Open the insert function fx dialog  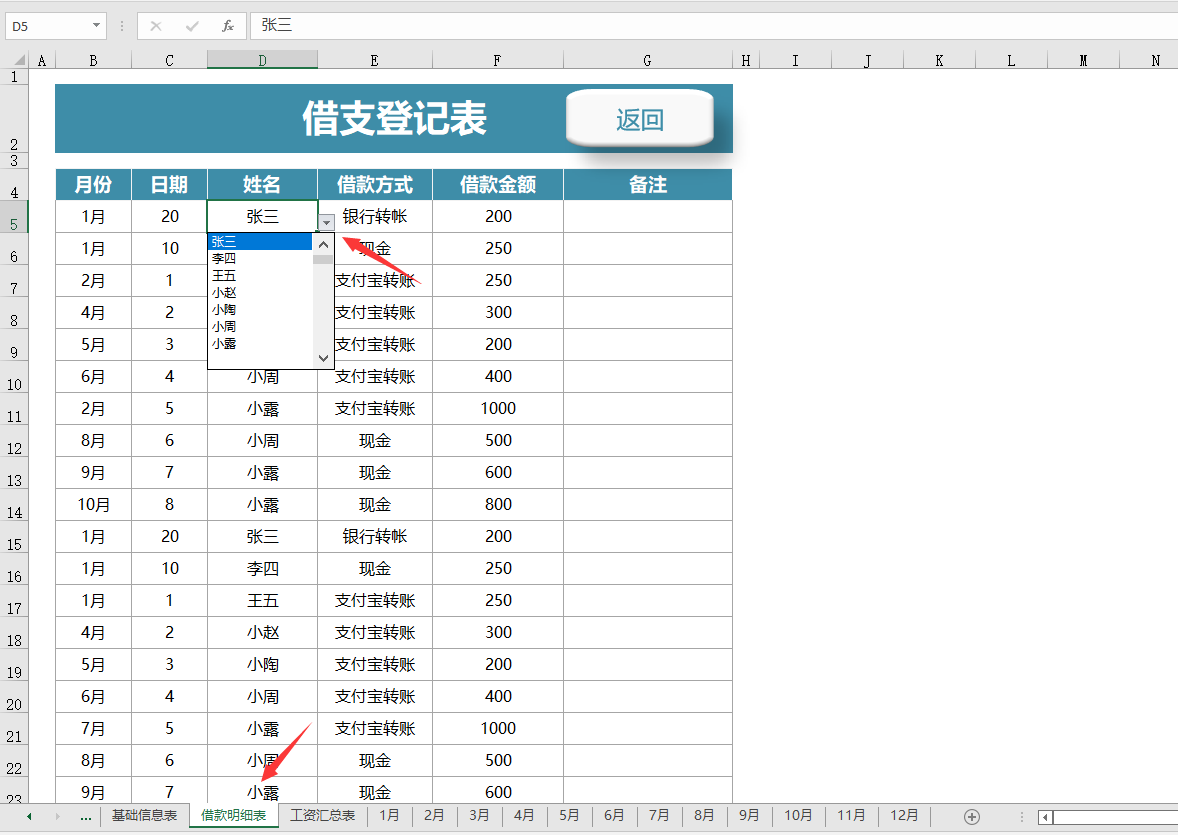pos(228,26)
